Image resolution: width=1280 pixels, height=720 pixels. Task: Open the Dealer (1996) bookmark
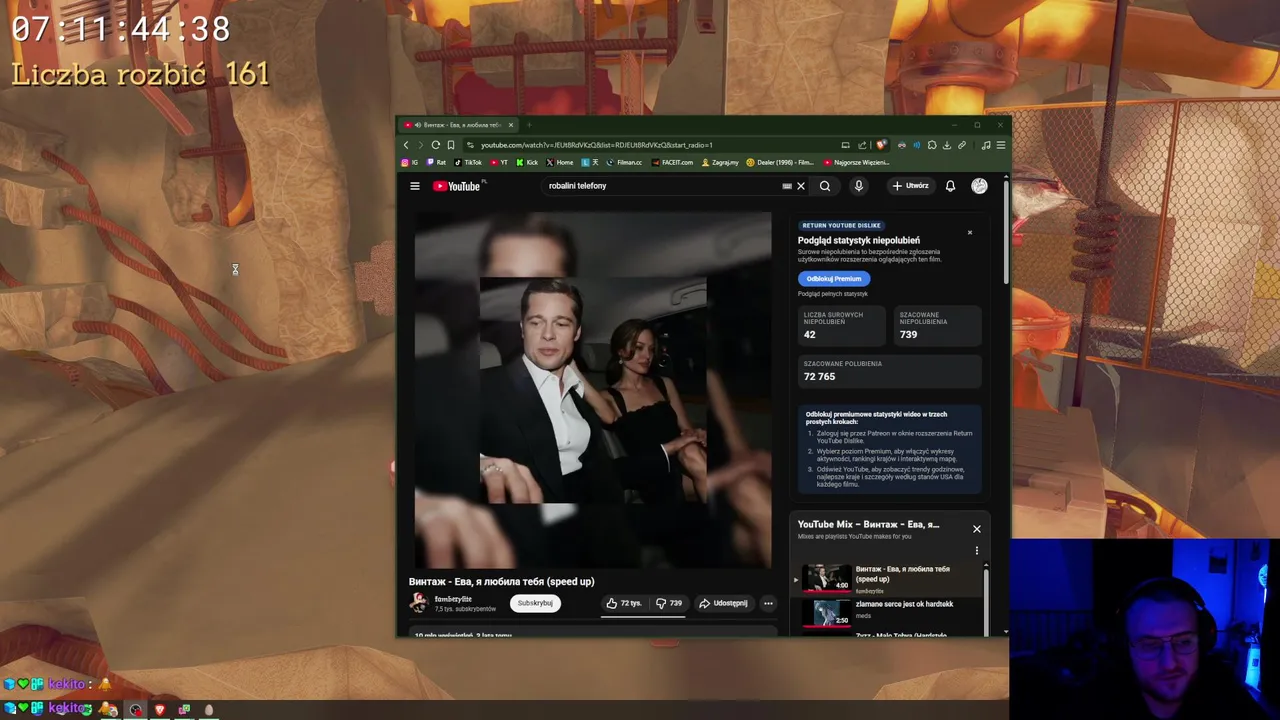pos(780,162)
